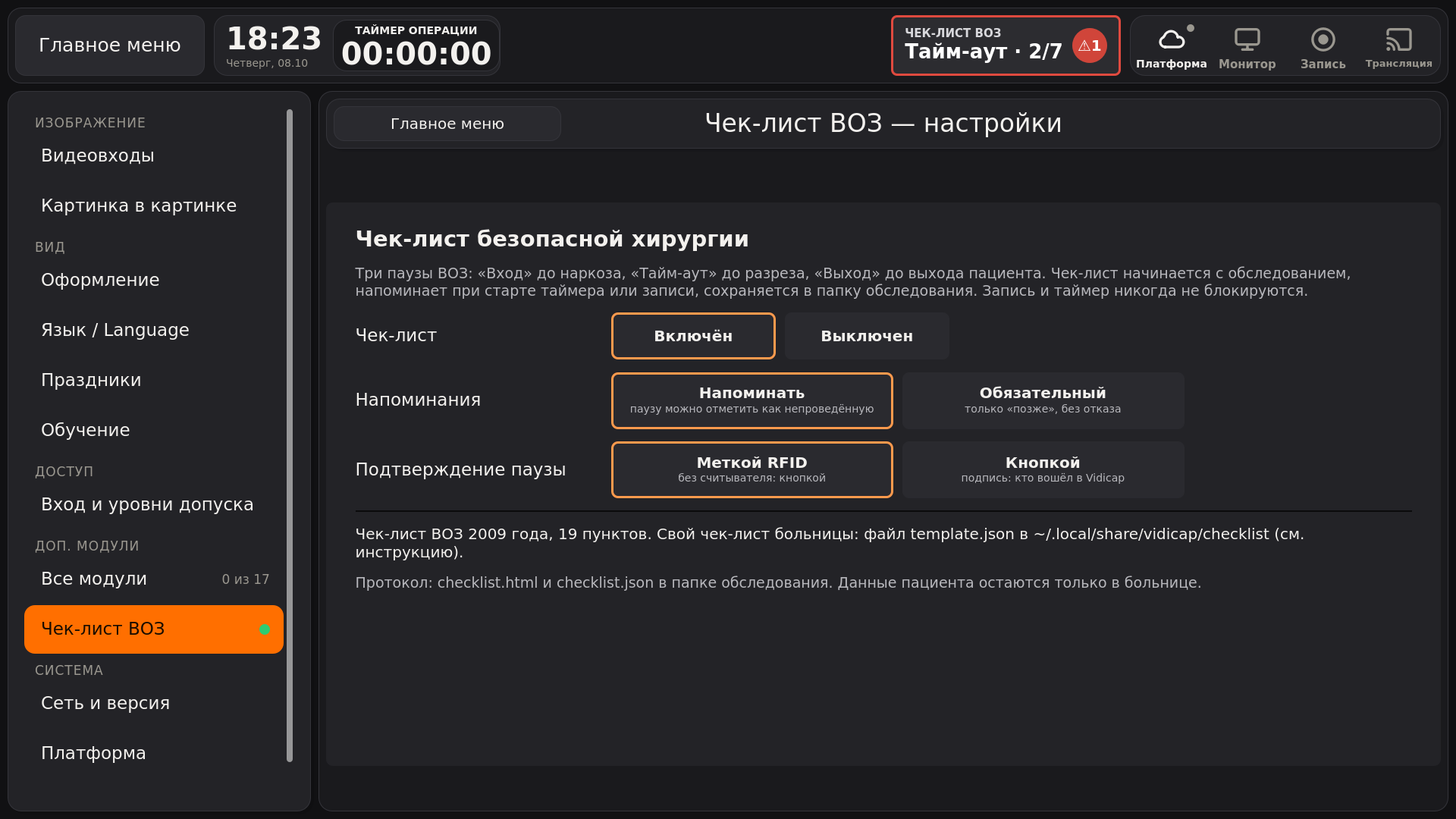
Task: Click the 18:23 clock display
Action: [274, 38]
